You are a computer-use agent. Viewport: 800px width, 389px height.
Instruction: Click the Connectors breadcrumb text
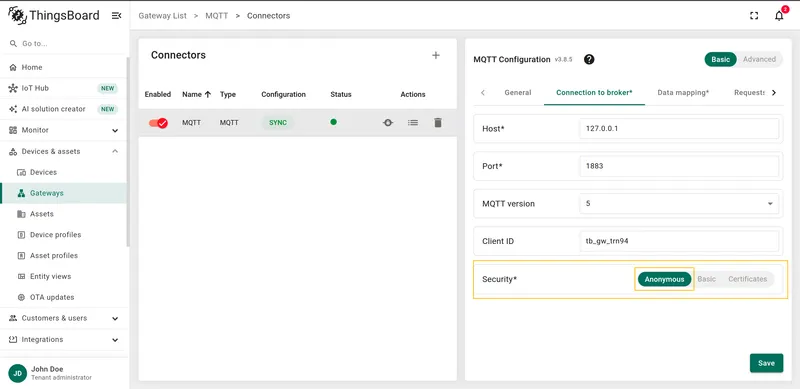click(268, 16)
